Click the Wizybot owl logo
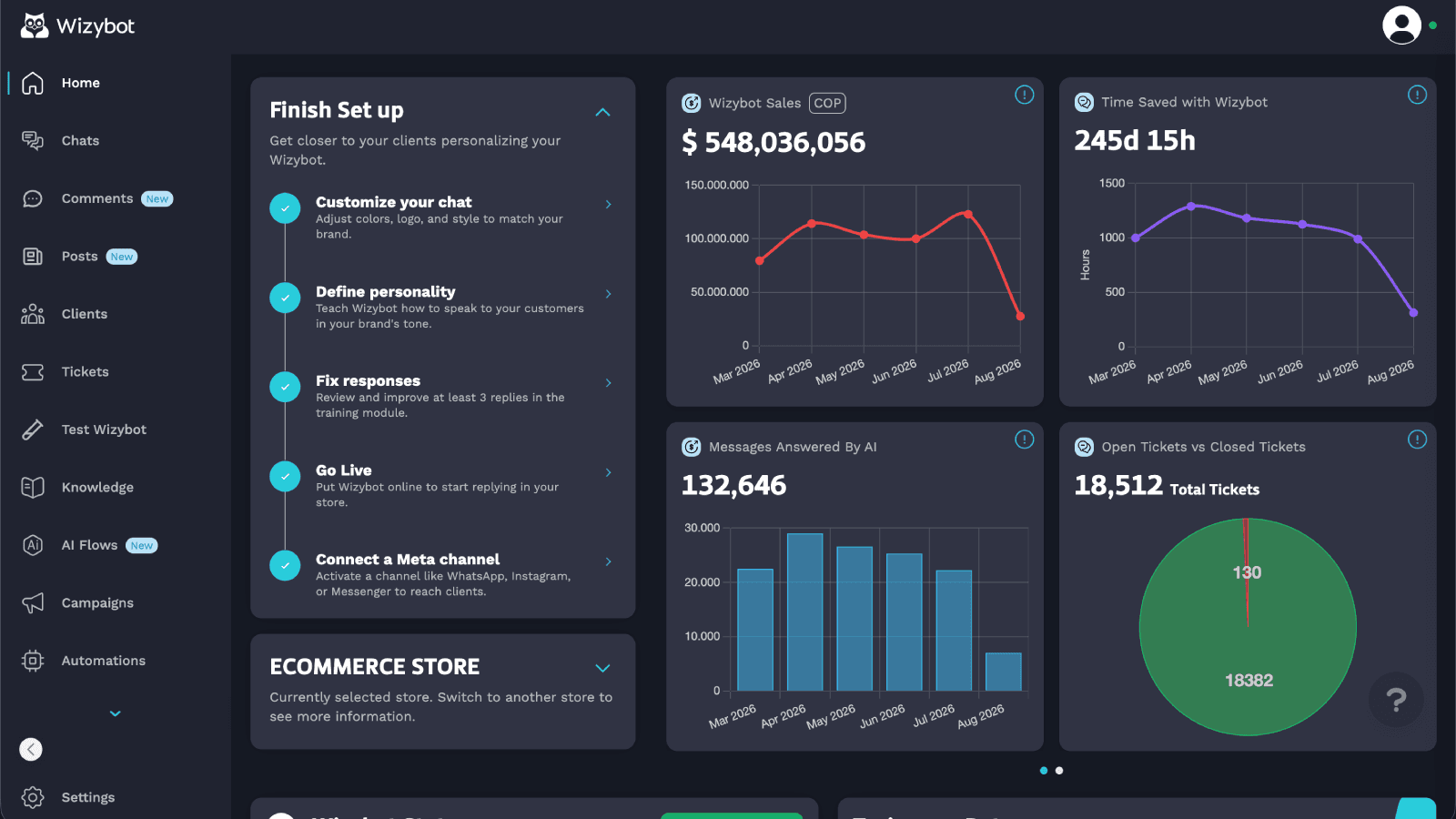 click(35, 25)
